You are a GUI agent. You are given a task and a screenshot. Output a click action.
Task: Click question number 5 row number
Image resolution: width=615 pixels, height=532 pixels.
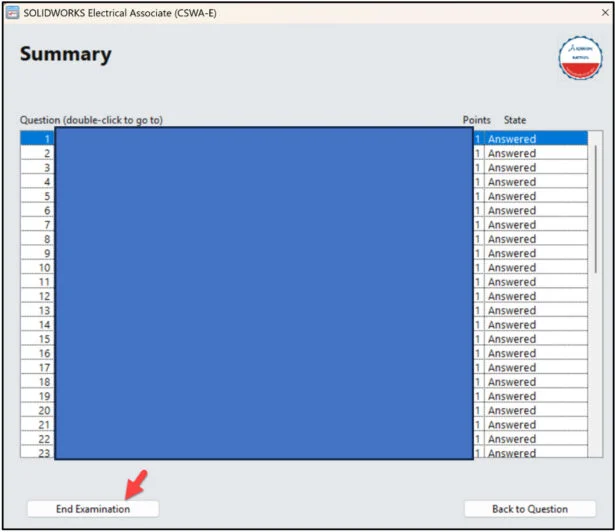pyautogui.click(x=46, y=196)
